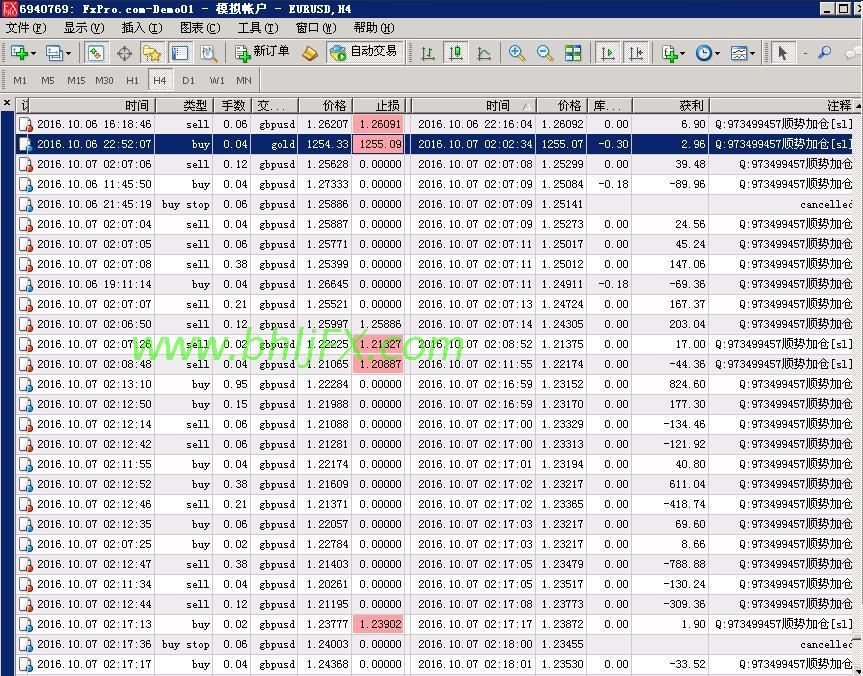The height and width of the screenshot is (676, 863).
Task: Click the first cancelled buy stop row
Action: 435,204
